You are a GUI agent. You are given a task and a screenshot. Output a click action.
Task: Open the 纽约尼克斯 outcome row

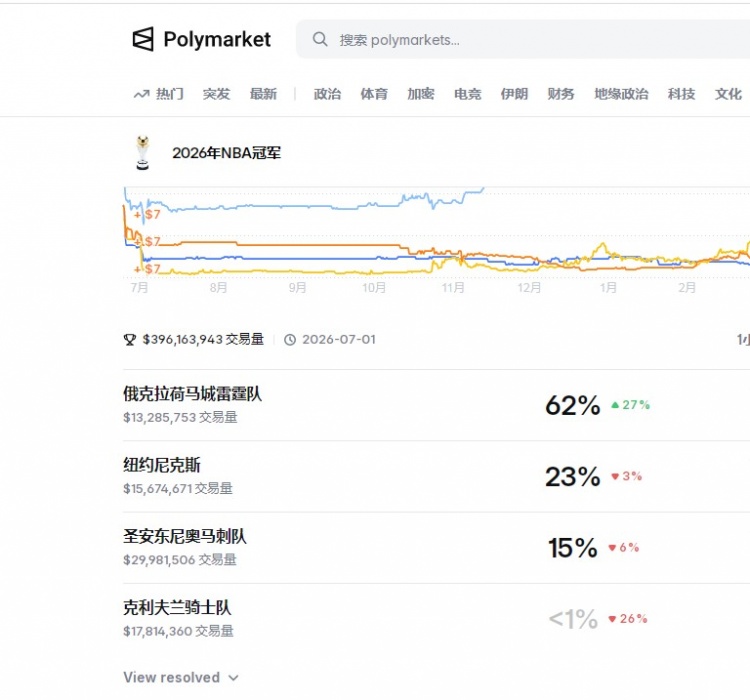click(436, 477)
